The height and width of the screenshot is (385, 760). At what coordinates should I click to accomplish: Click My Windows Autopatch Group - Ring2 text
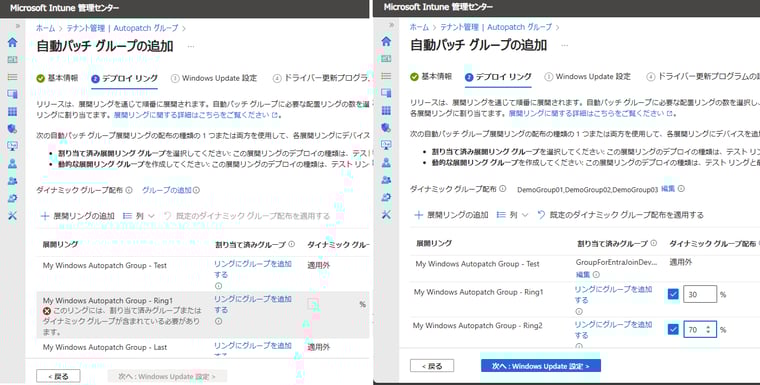(x=477, y=326)
